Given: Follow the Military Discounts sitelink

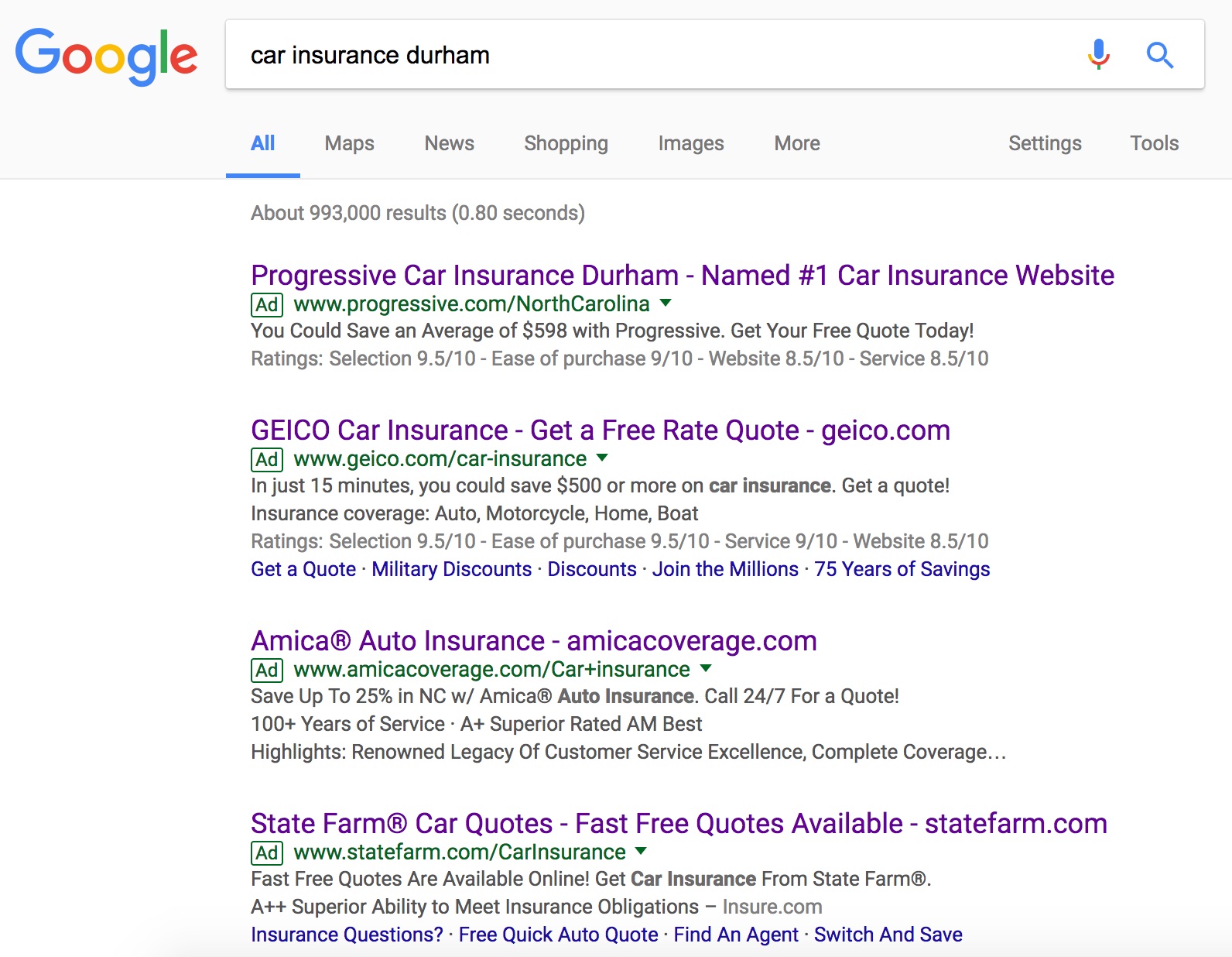Looking at the screenshot, I should (x=452, y=569).
